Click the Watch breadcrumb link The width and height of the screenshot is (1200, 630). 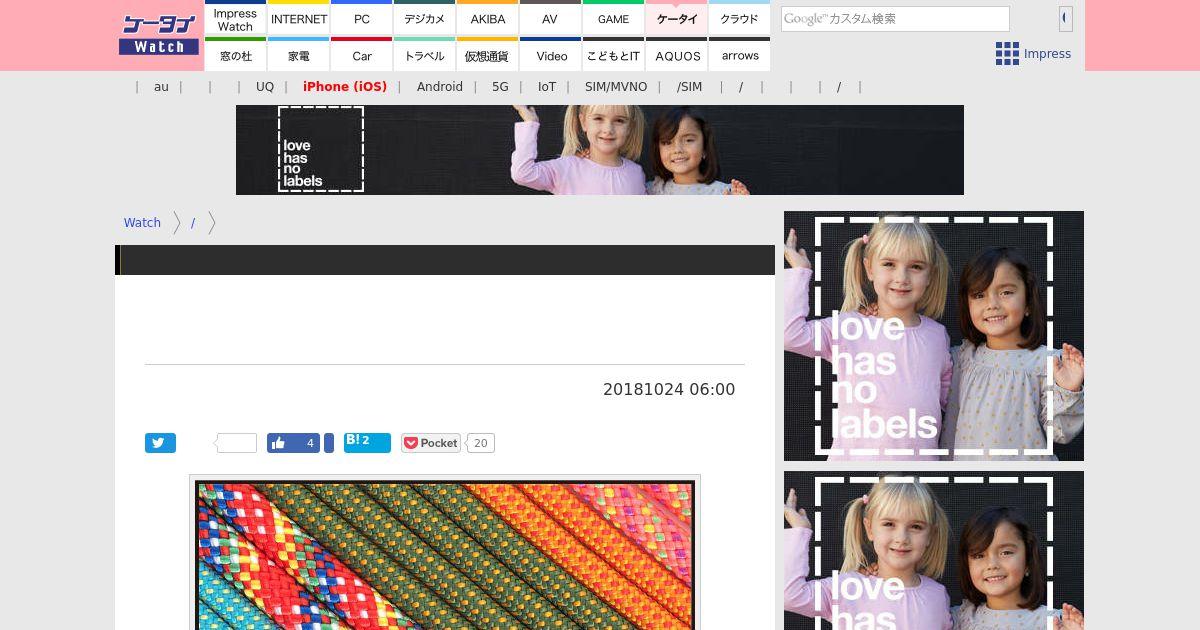tap(142, 223)
